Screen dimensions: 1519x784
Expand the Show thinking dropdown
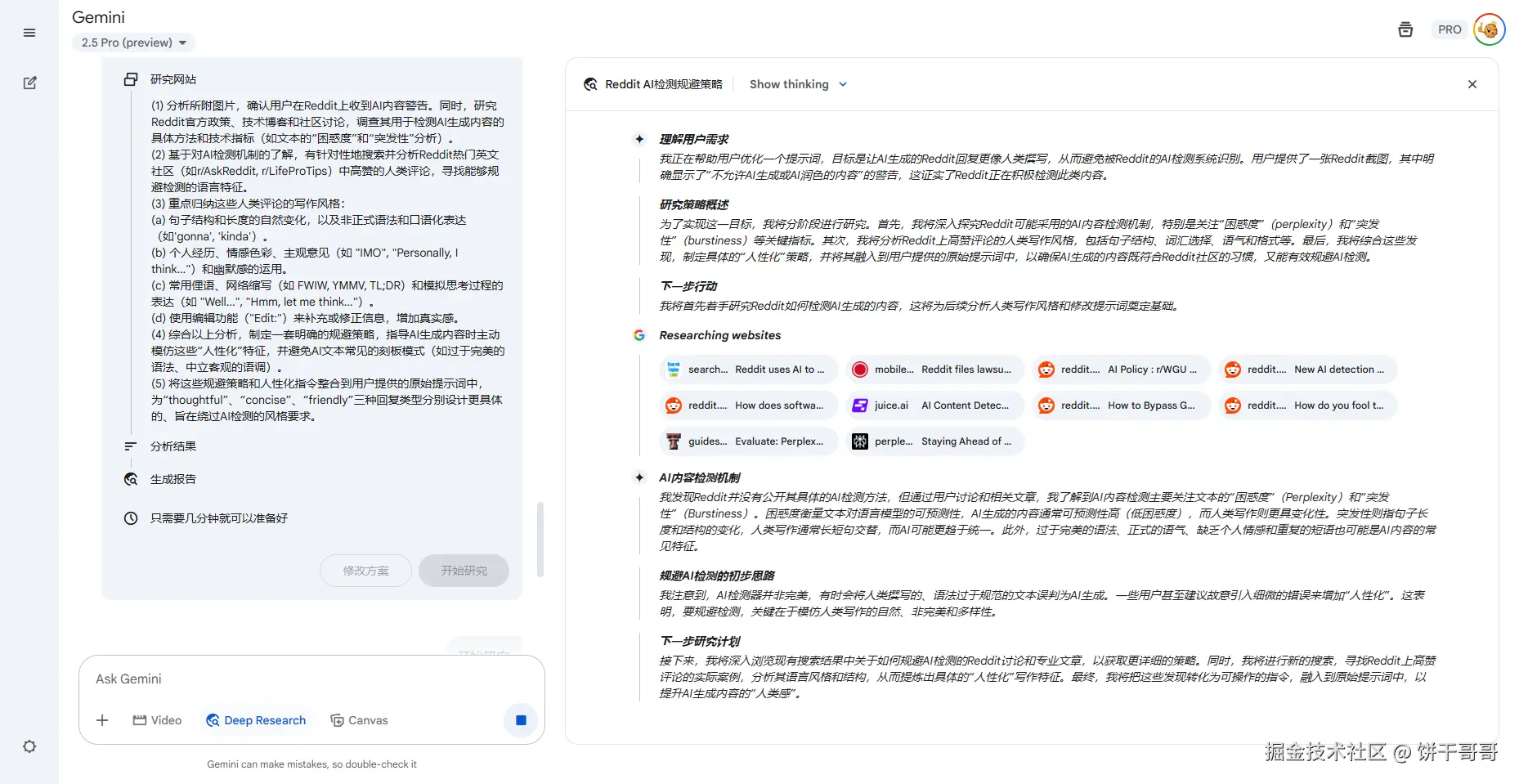(x=798, y=84)
